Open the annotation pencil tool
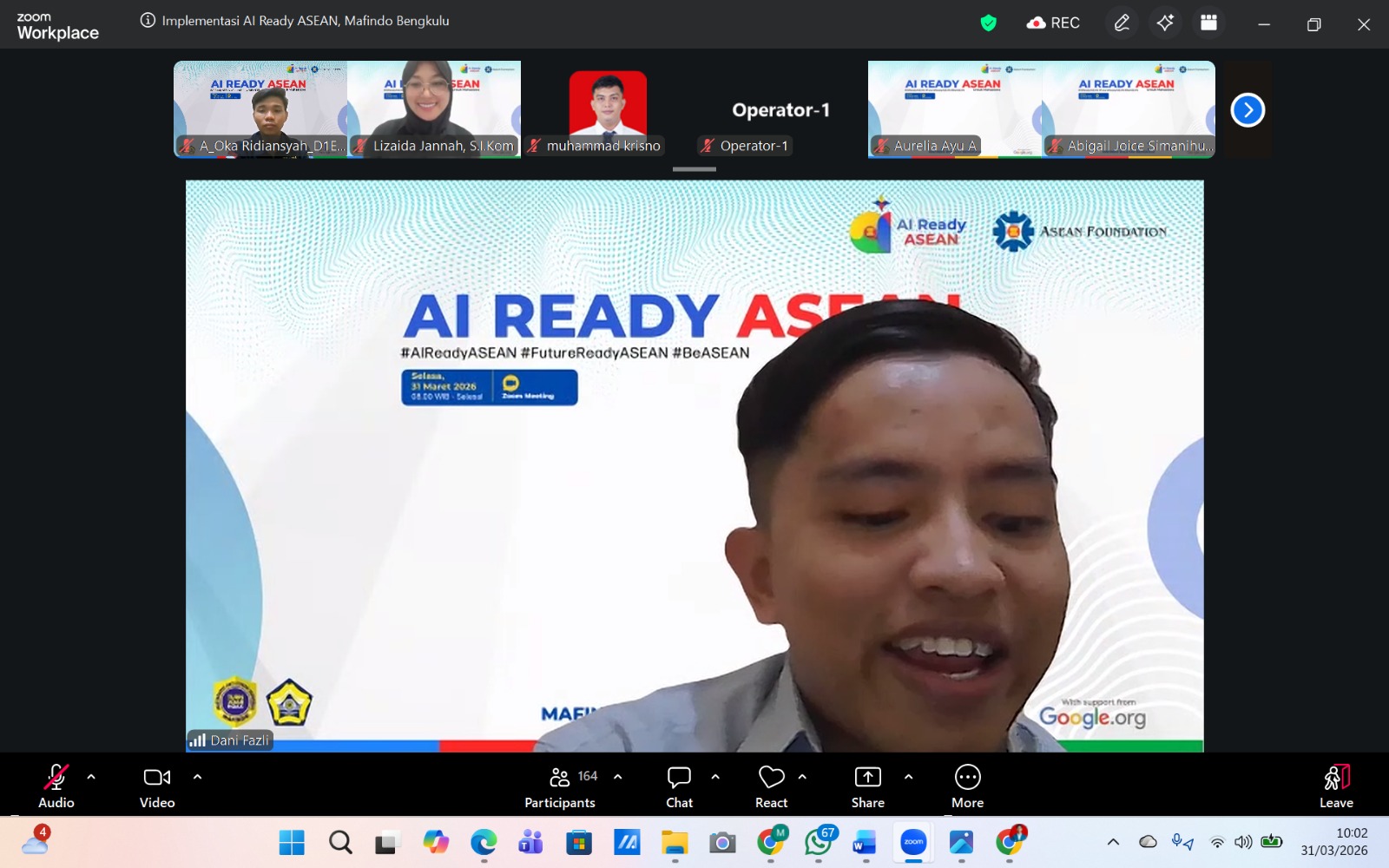The height and width of the screenshot is (868, 1389). (1122, 23)
